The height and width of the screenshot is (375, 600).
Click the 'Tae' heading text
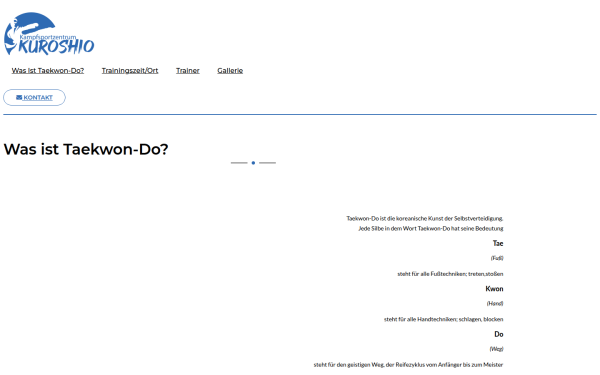click(x=498, y=243)
